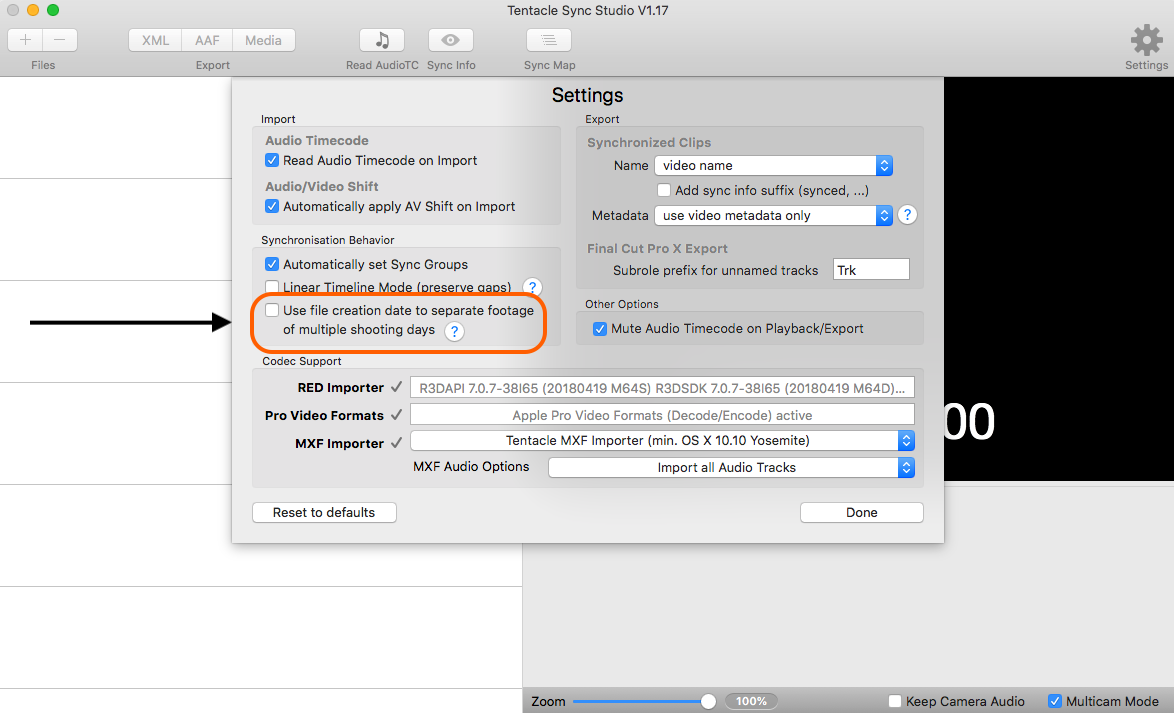Toggle Read Audio Timecode on Import
The image size is (1174, 713).
click(x=272, y=160)
